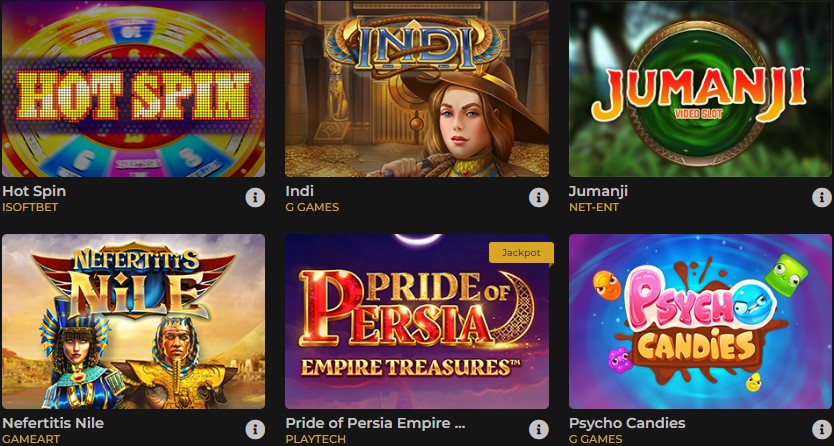This screenshot has height=446, width=834.
Task: Open Nefertitis Nile game thumbnail
Action: (x=134, y=321)
